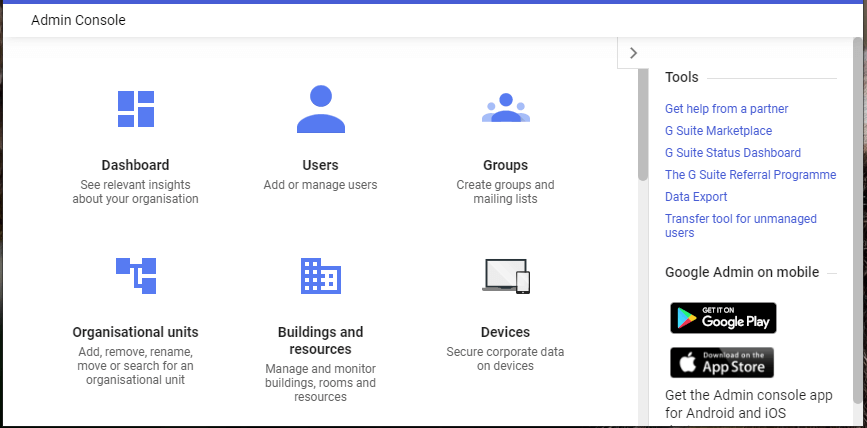867x428 pixels.
Task: Open the Data Export tool link
Action: (696, 197)
